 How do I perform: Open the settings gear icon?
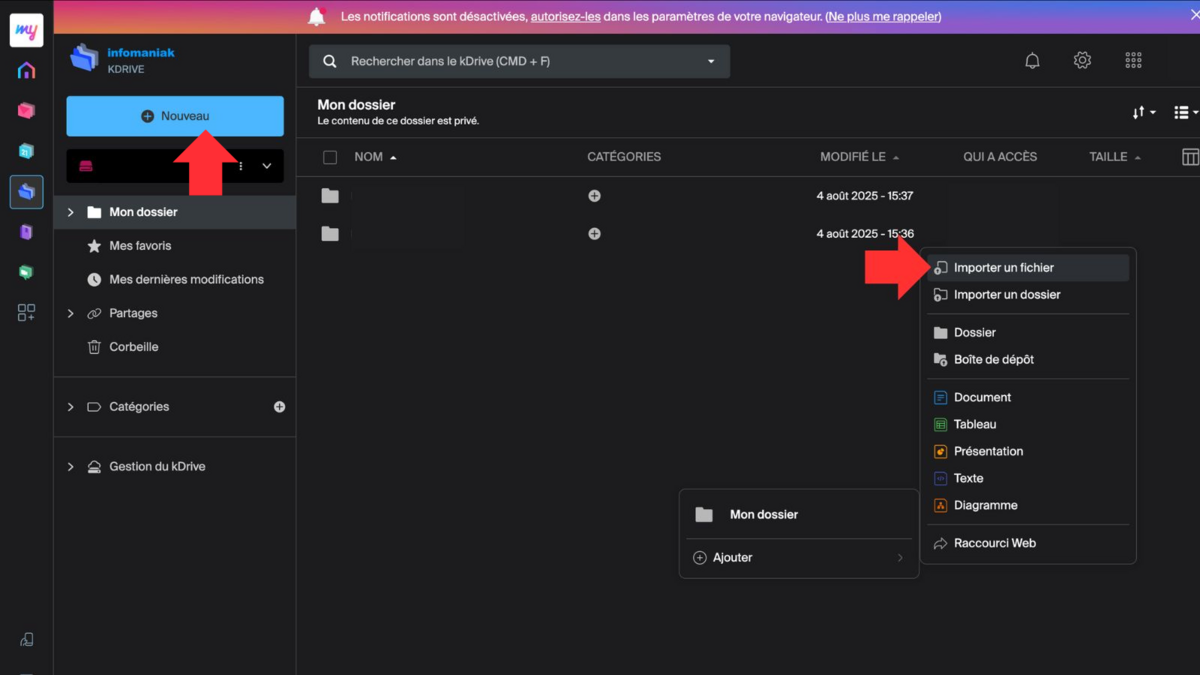(1082, 61)
